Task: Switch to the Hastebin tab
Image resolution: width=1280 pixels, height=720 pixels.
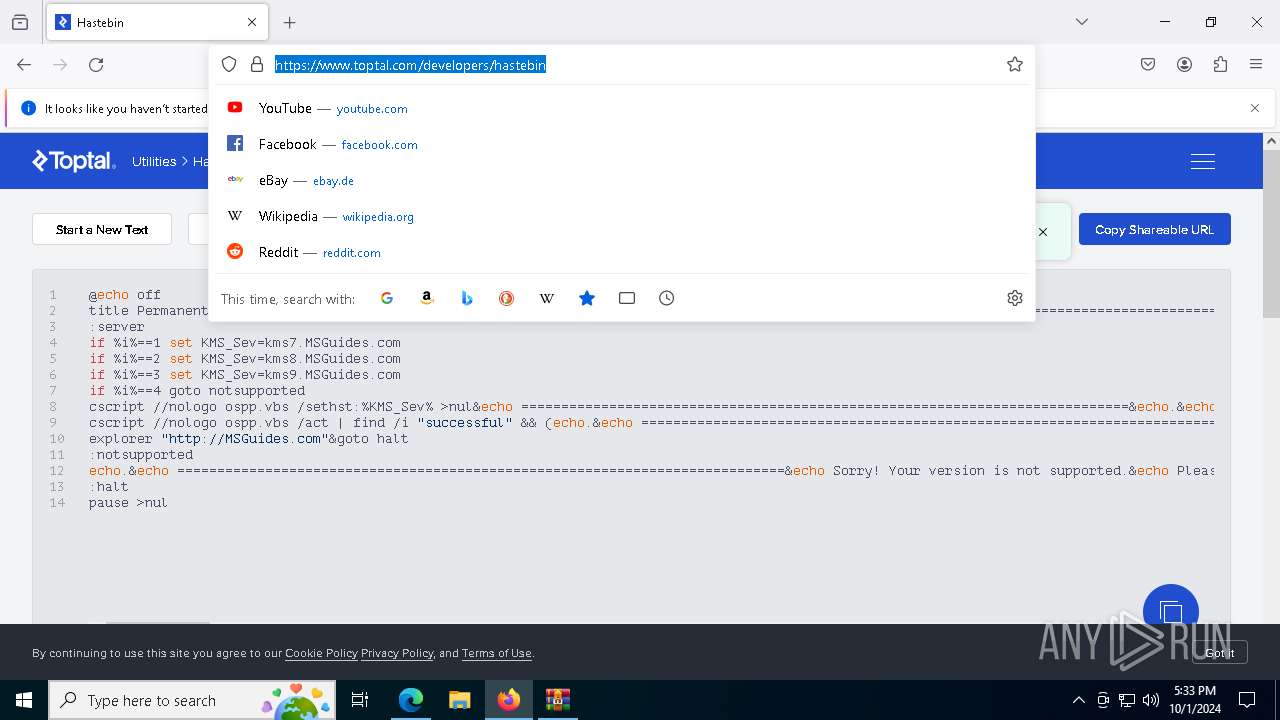Action: [157, 22]
